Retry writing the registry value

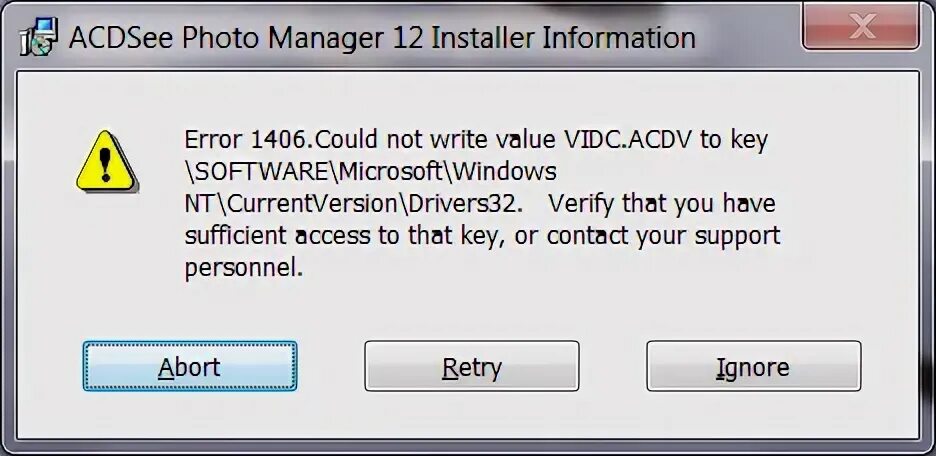coord(472,366)
